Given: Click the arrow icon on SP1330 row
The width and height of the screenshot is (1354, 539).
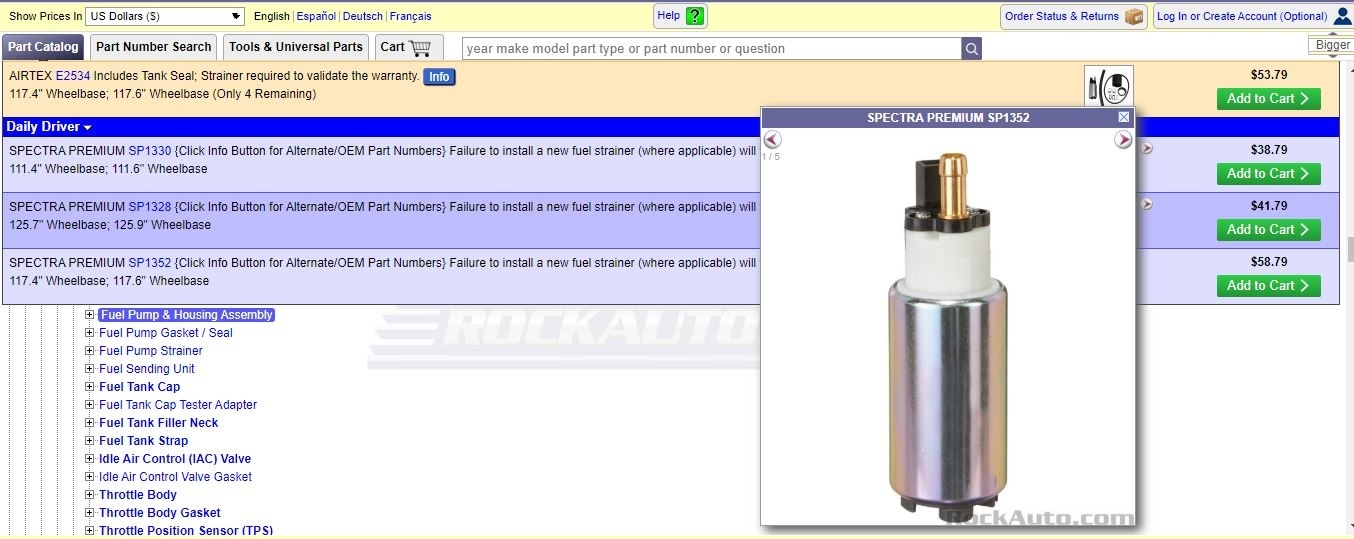Looking at the screenshot, I should [1147, 149].
